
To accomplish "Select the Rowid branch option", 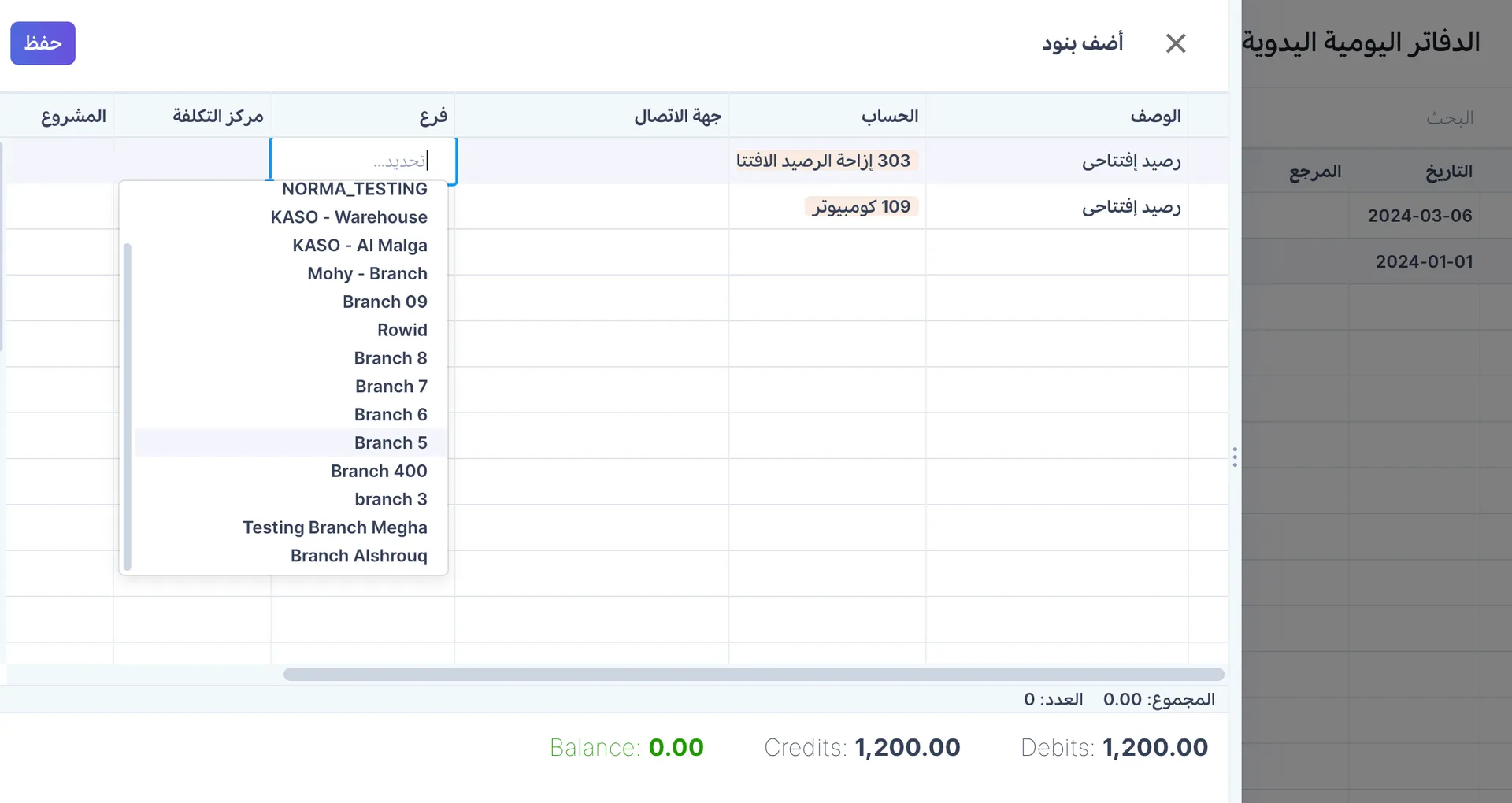I will pyautogui.click(x=402, y=330).
